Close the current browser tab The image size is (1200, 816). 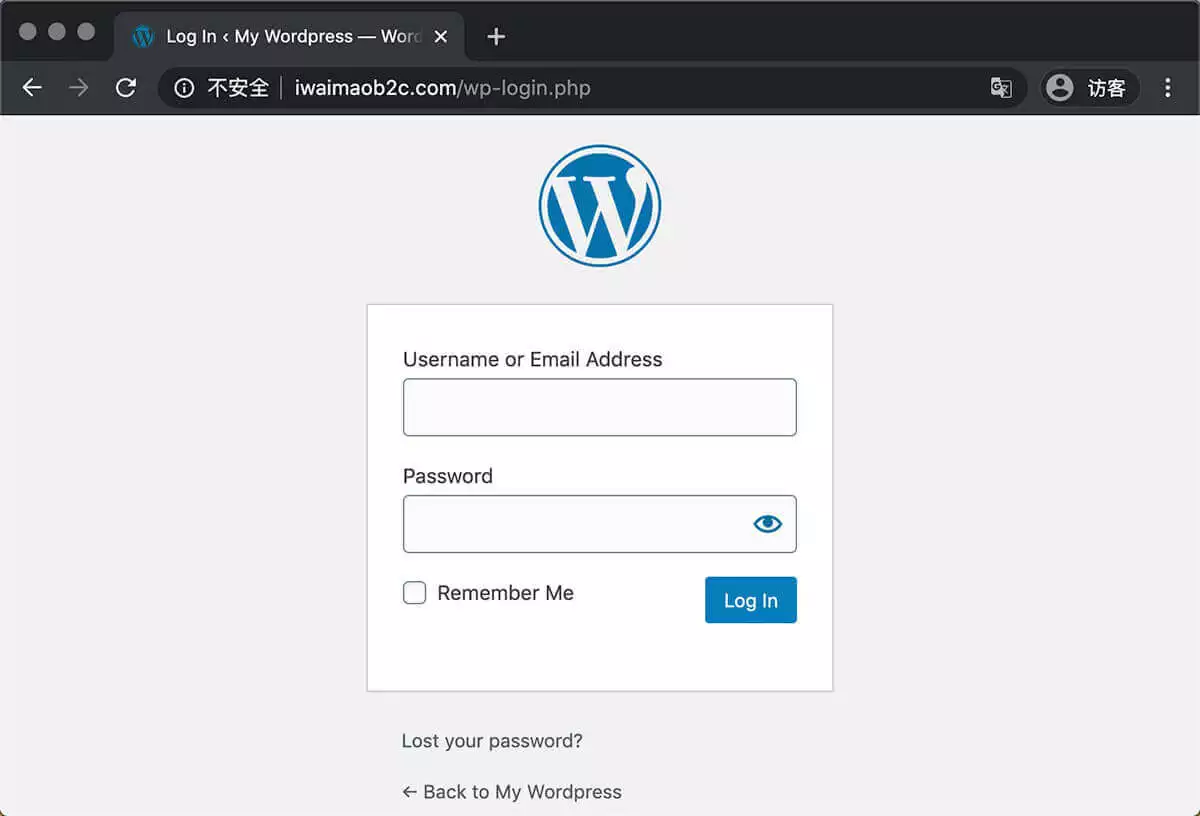point(441,36)
